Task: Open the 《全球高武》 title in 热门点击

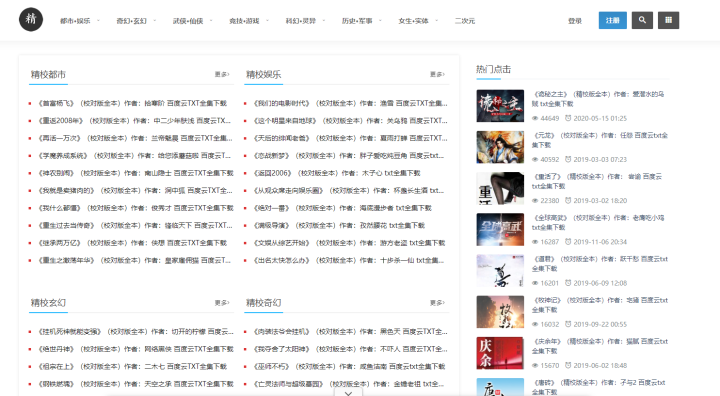Action: (598, 222)
